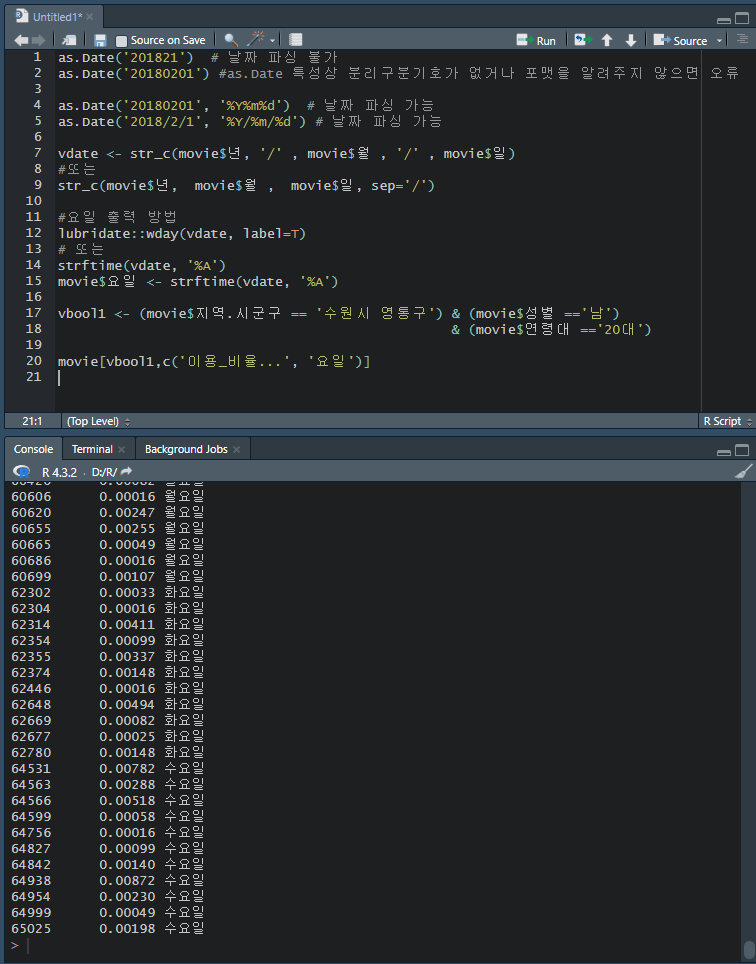Click the 21:1 cursor position indicator

pos(32,421)
